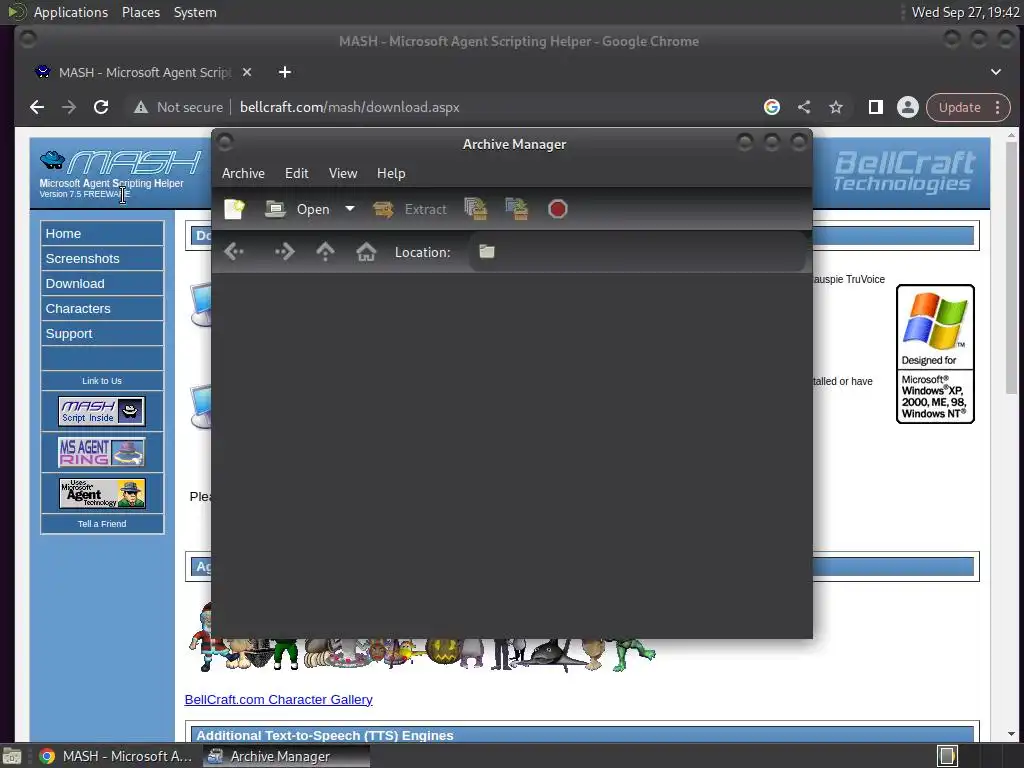Click the Chrome back arrow
The width and height of the screenshot is (1024, 768).
coord(37,107)
